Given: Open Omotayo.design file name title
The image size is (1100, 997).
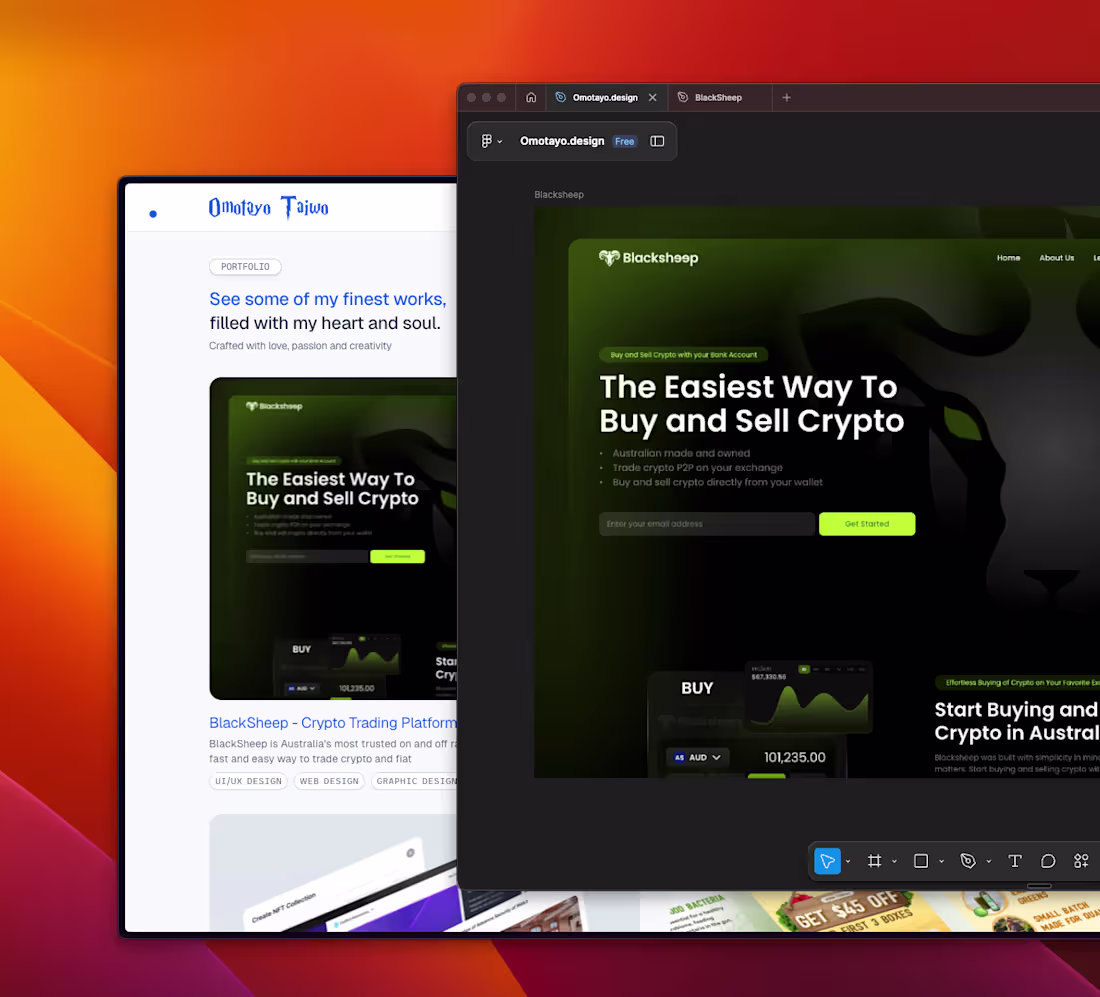Looking at the screenshot, I should click(562, 141).
